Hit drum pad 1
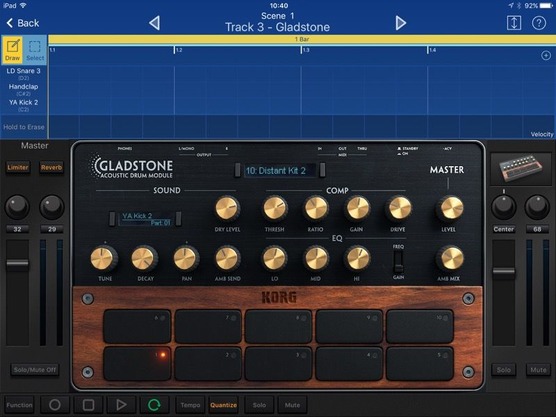 click(137, 364)
